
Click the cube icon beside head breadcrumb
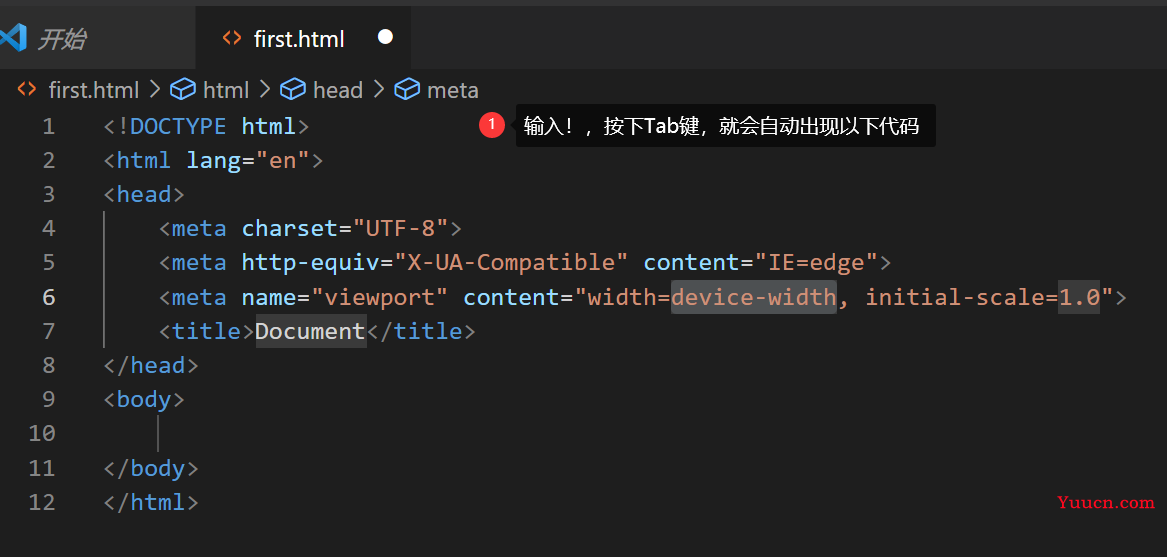tap(293, 90)
